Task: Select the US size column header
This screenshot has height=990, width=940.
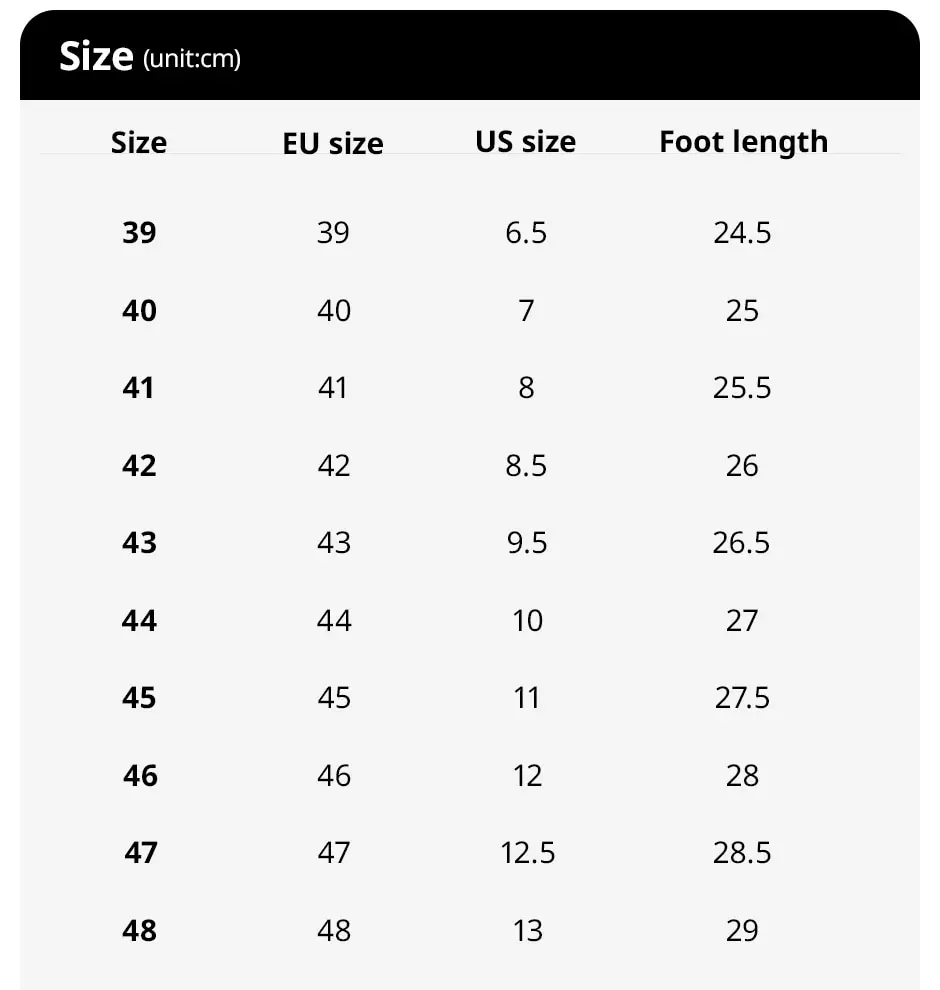Action: coord(526,142)
